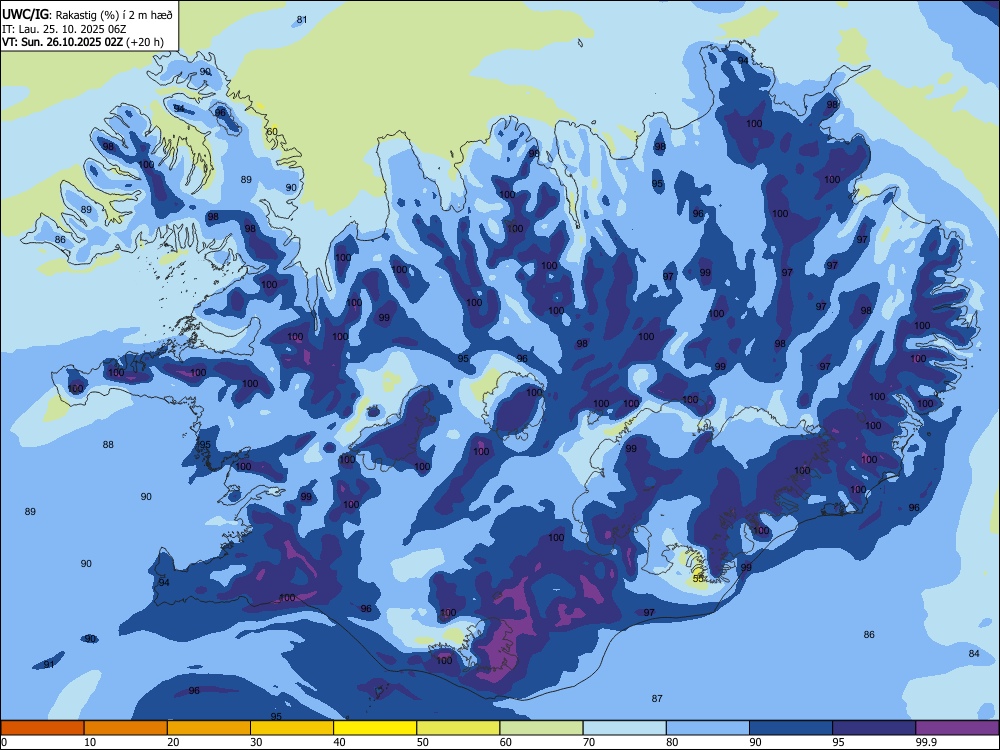Image resolution: width=1000 pixels, height=750 pixels.
Task: Select the '50' legend tick label
Action: point(422,742)
